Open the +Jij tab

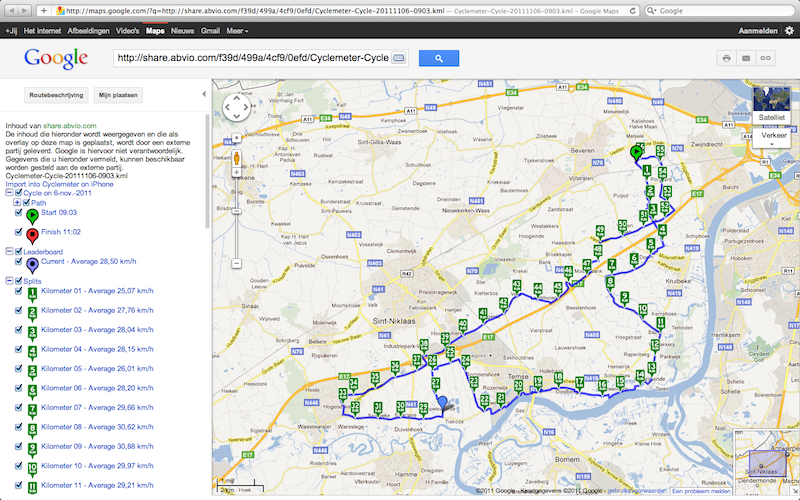[11, 31]
